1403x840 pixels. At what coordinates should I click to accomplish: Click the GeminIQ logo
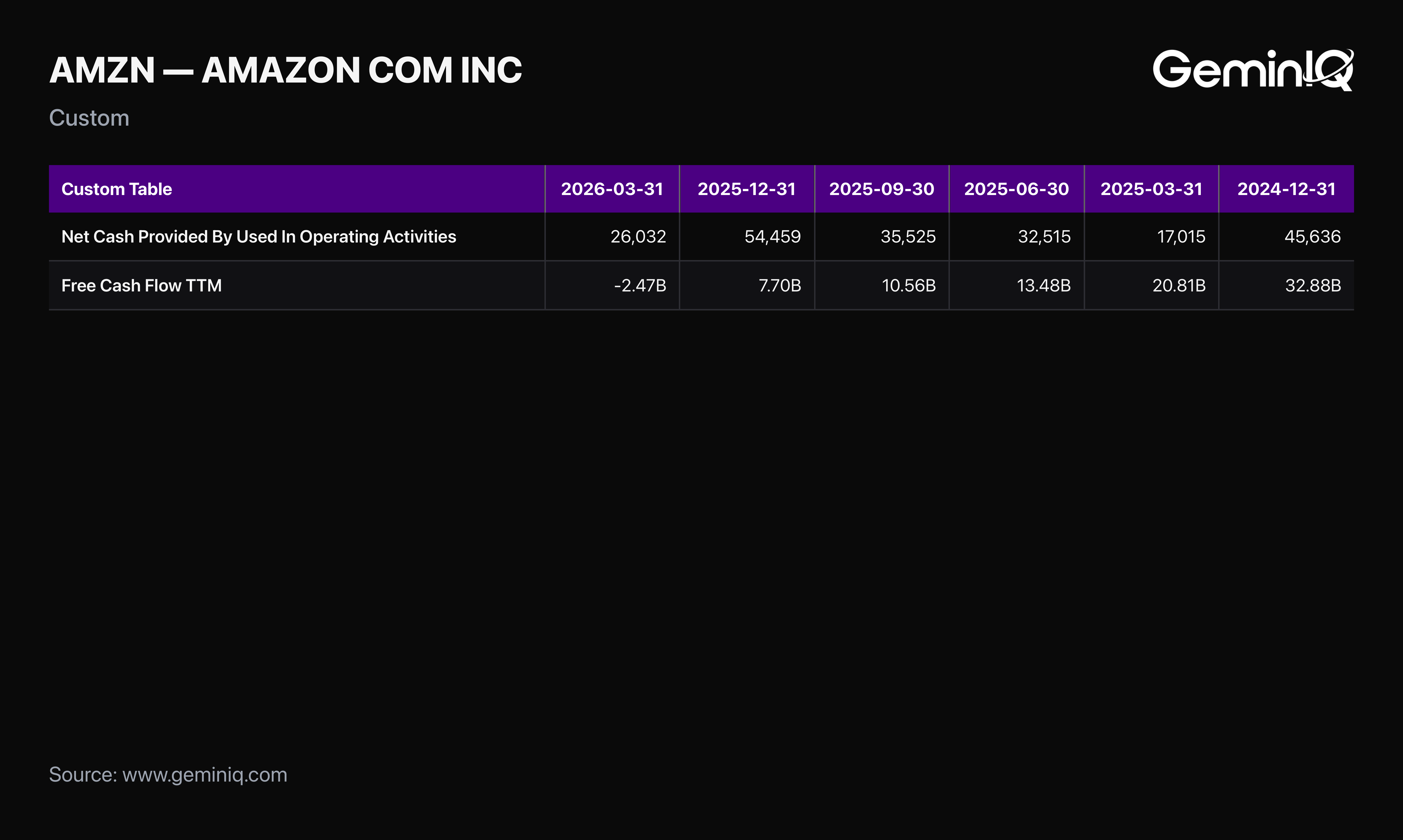[x=1253, y=70]
